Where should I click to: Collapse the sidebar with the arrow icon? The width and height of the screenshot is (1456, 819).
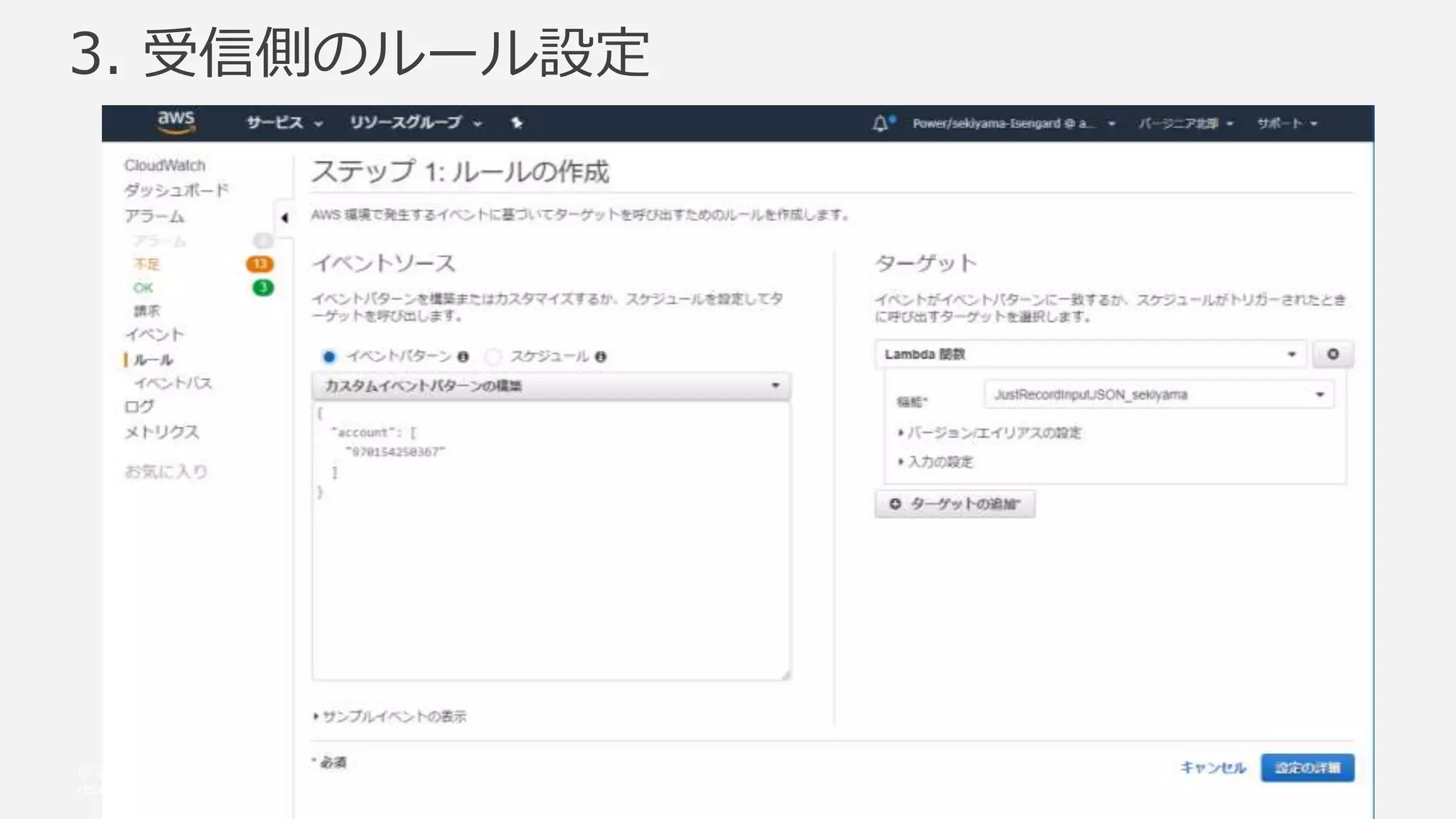pos(284,218)
